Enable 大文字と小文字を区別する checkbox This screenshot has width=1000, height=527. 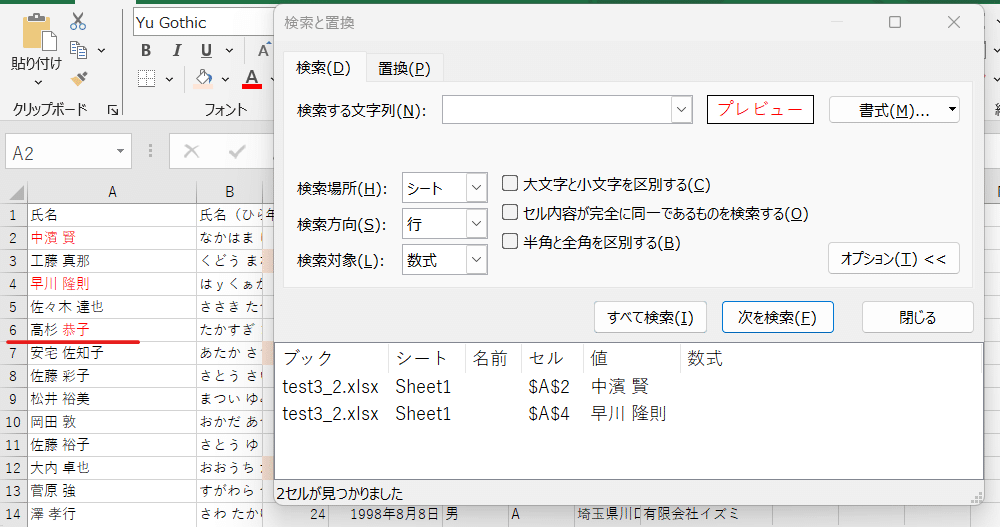tap(510, 184)
